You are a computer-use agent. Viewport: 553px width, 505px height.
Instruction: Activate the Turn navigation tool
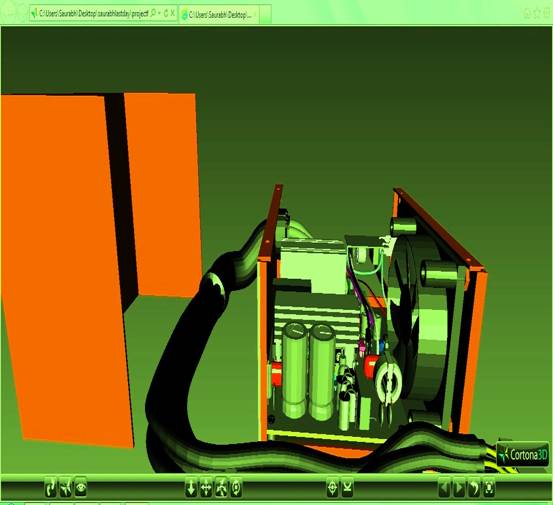tap(221, 488)
